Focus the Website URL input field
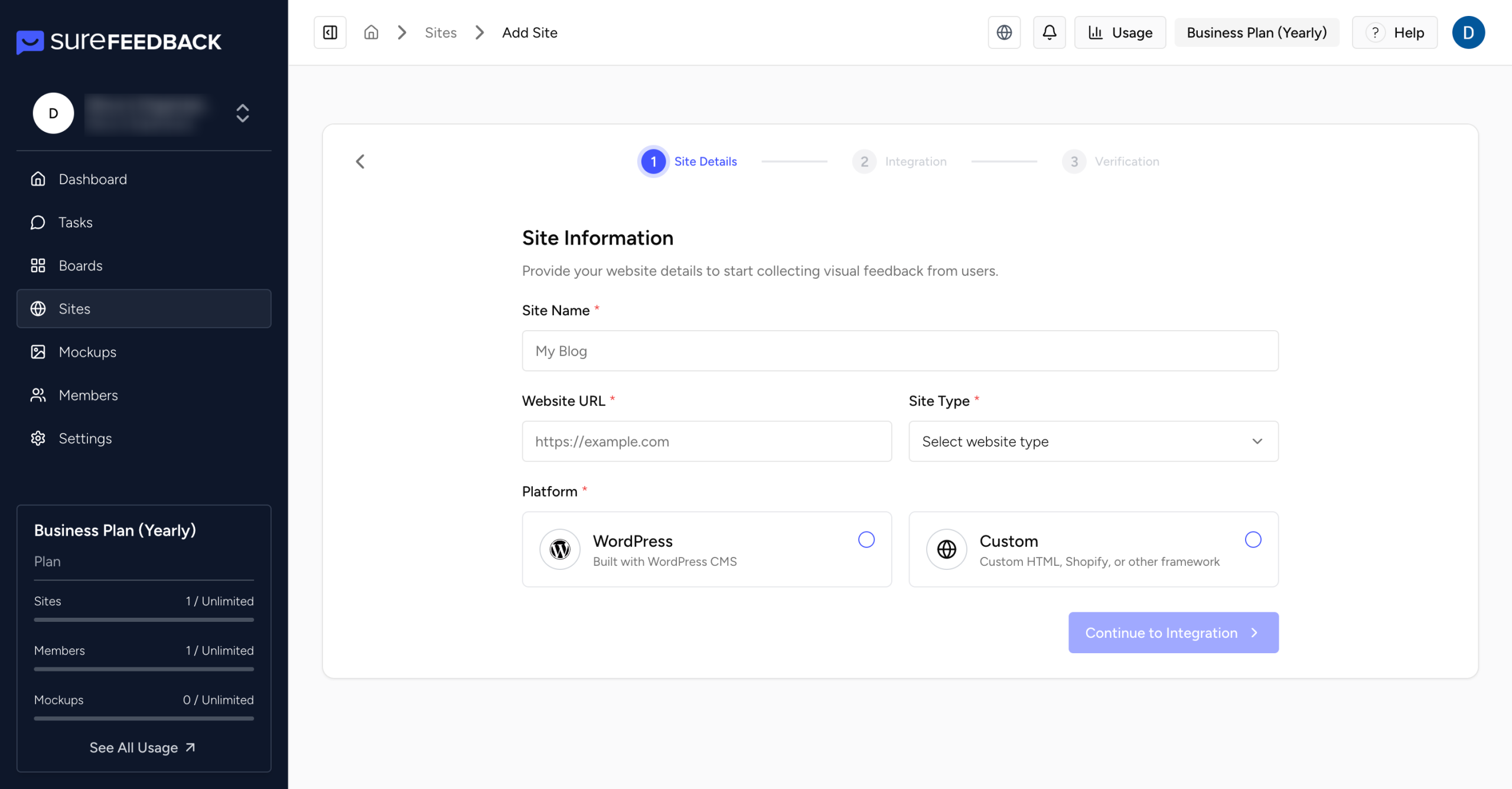The height and width of the screenshot is (789, 1512). (706, 441)
